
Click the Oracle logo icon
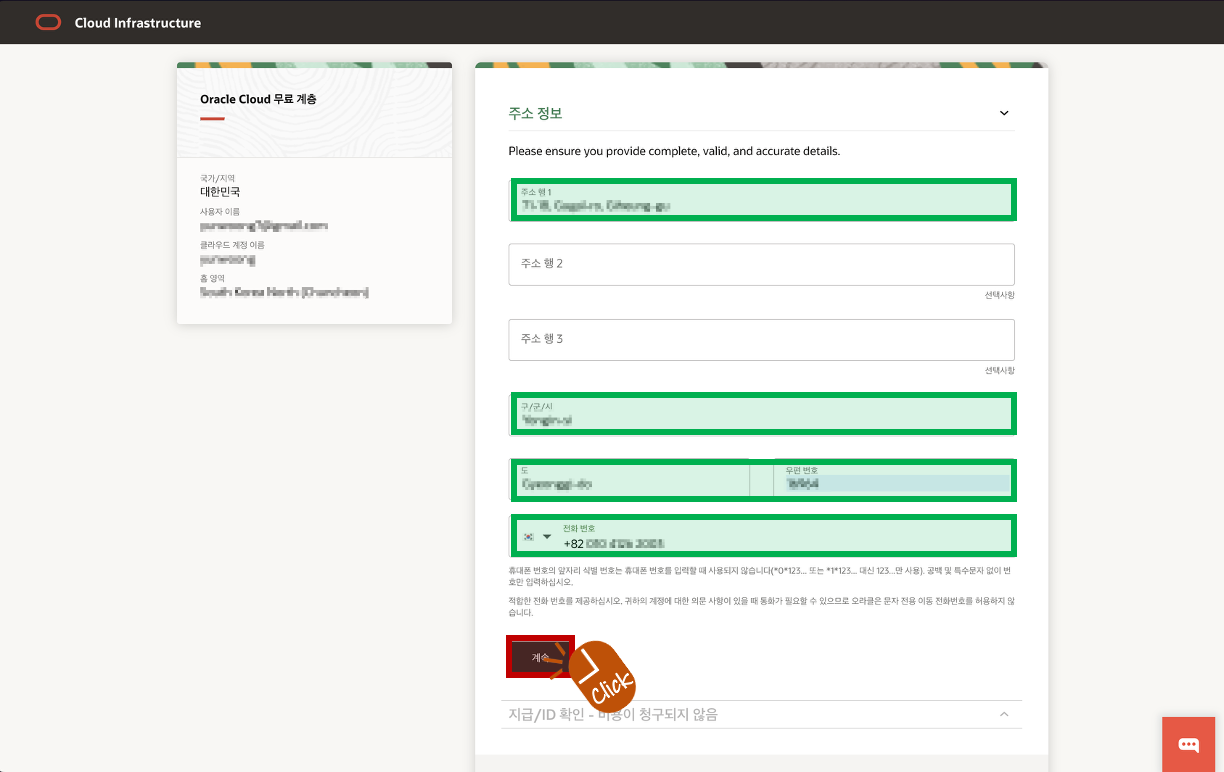48,22
